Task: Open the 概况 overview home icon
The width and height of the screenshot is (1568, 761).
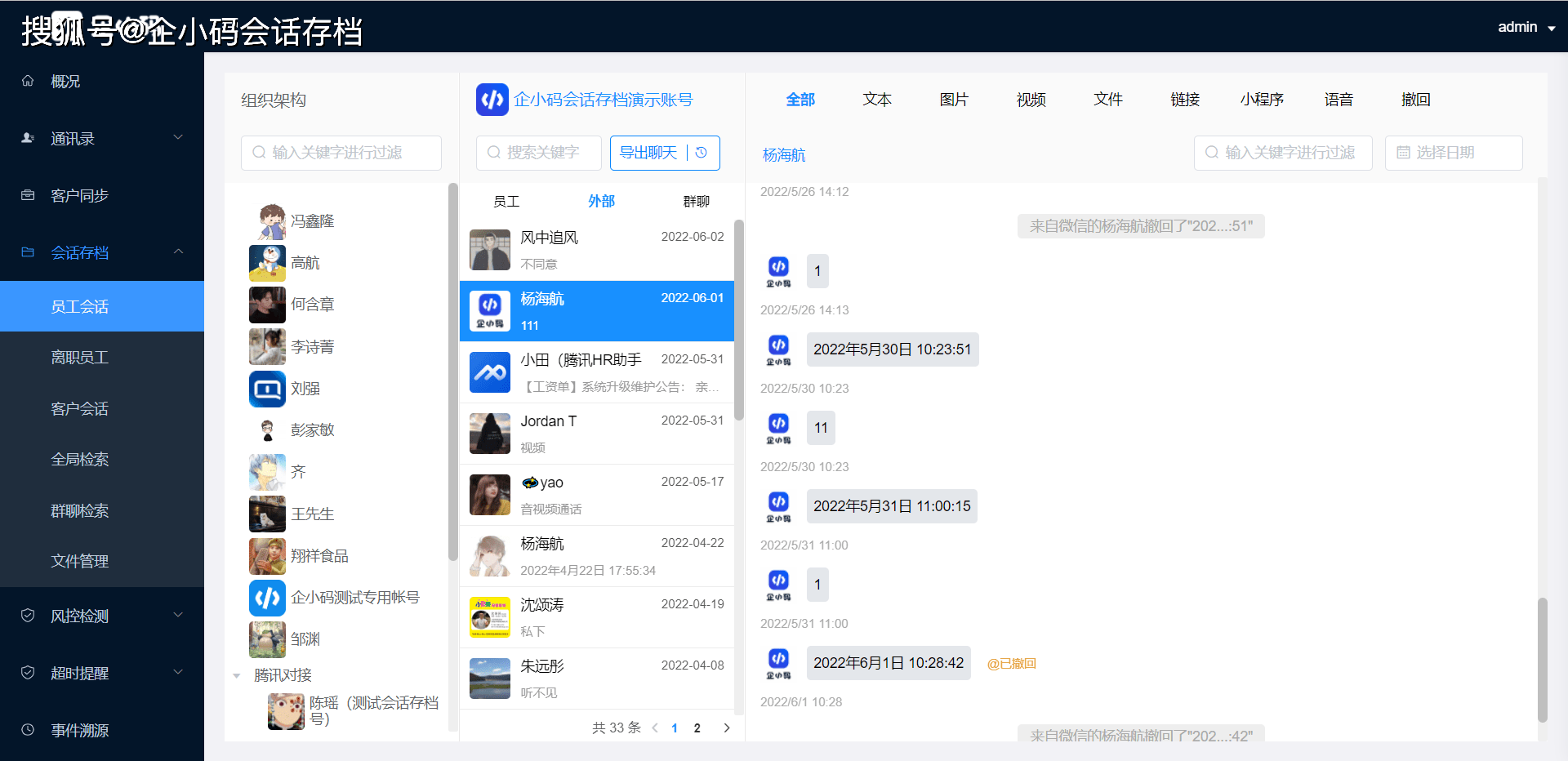Action: (28, 81)
